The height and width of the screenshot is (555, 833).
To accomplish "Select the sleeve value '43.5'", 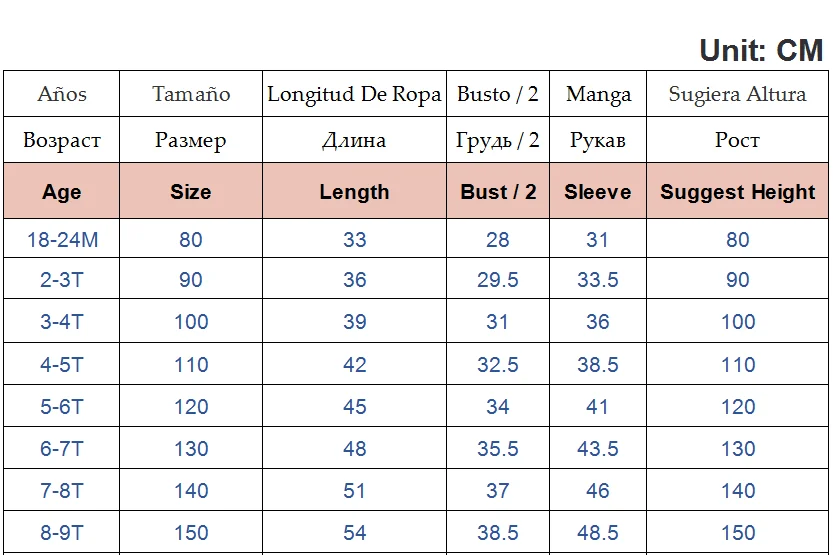I will pos(598,449).
